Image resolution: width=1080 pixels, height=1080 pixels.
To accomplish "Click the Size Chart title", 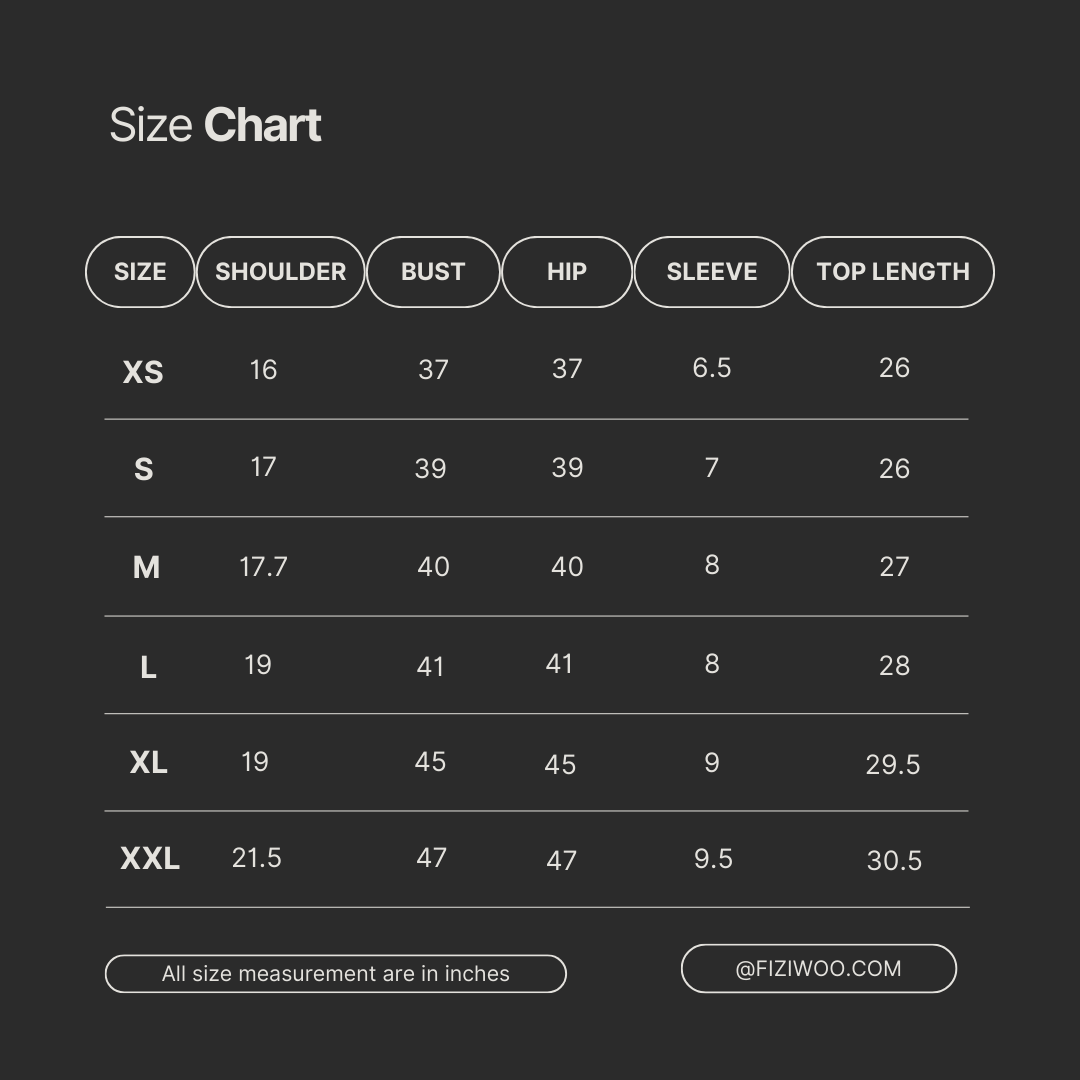I will [215, 126].
